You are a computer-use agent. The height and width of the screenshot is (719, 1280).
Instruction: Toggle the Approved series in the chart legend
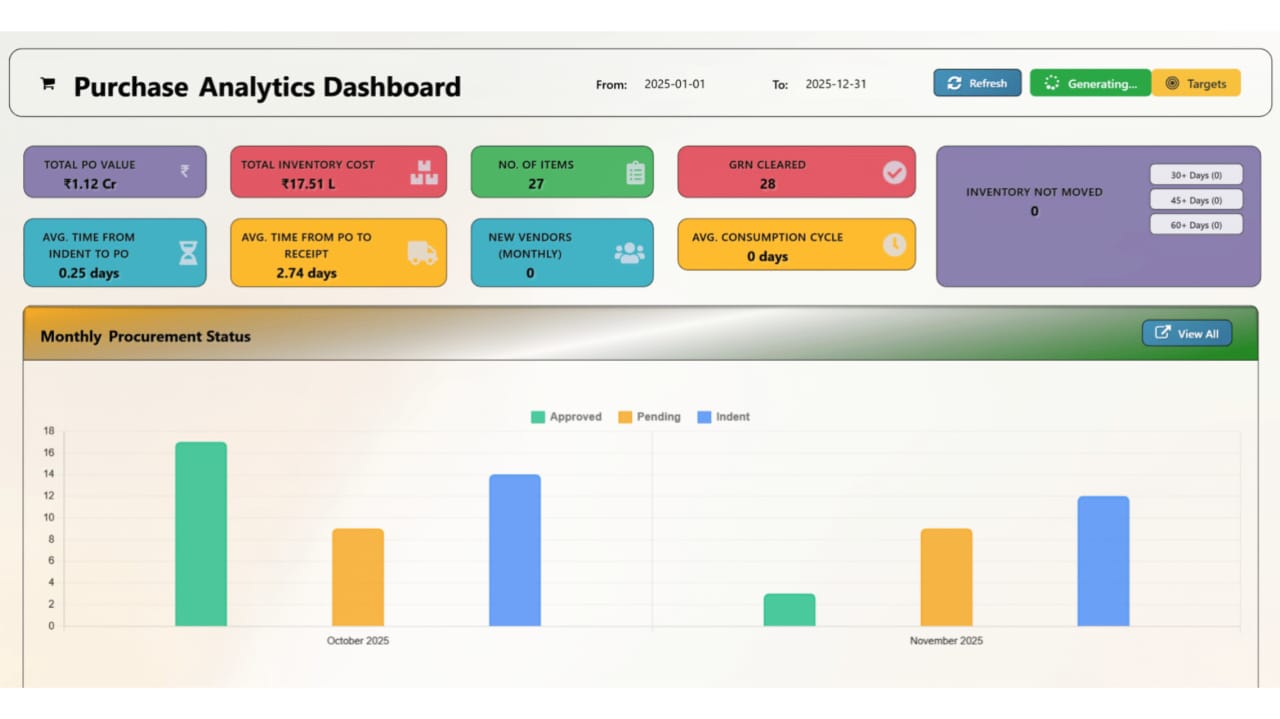click(x=566, y=417)
